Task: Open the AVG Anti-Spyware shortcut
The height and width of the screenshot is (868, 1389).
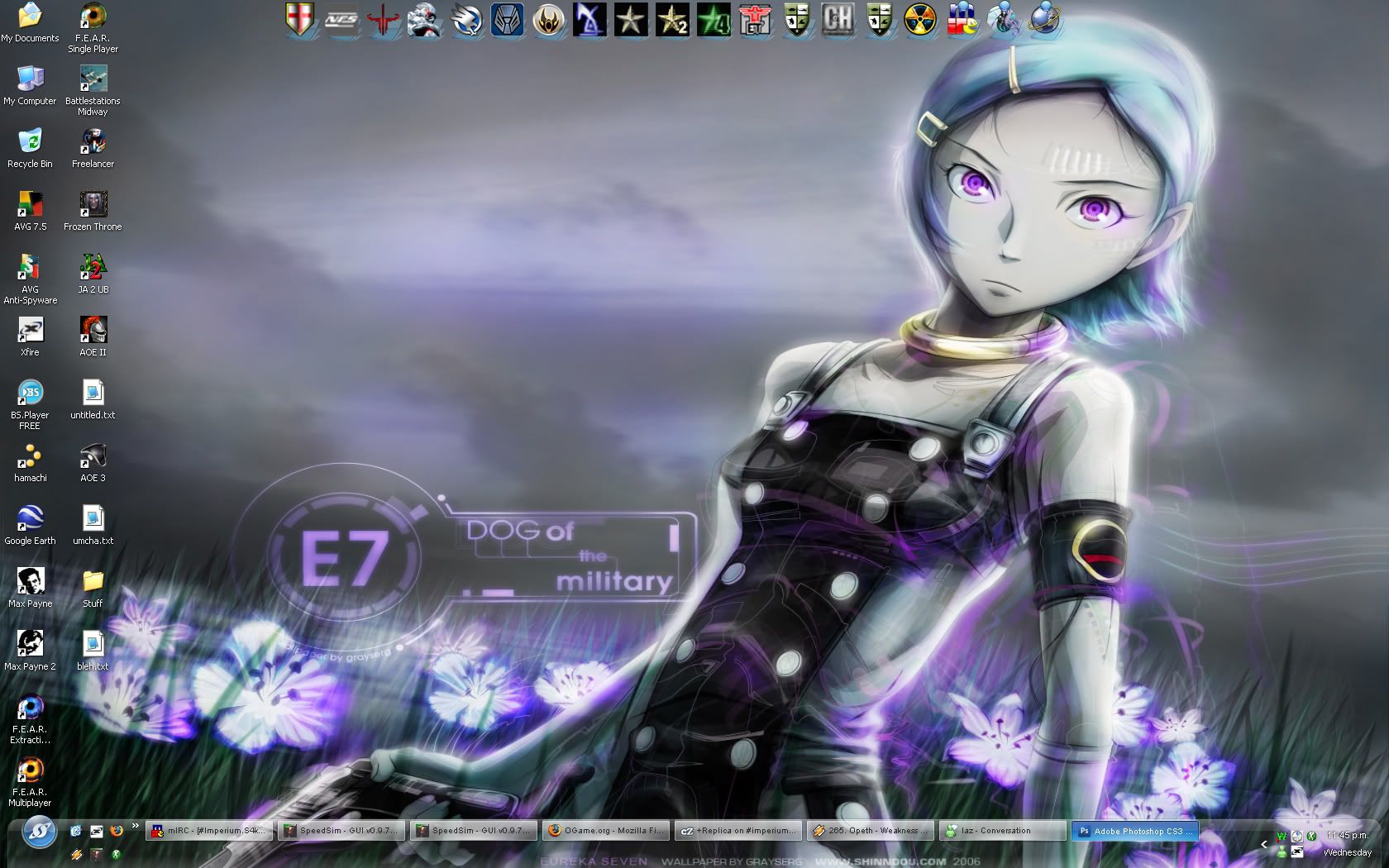Action: click(30, 279)
